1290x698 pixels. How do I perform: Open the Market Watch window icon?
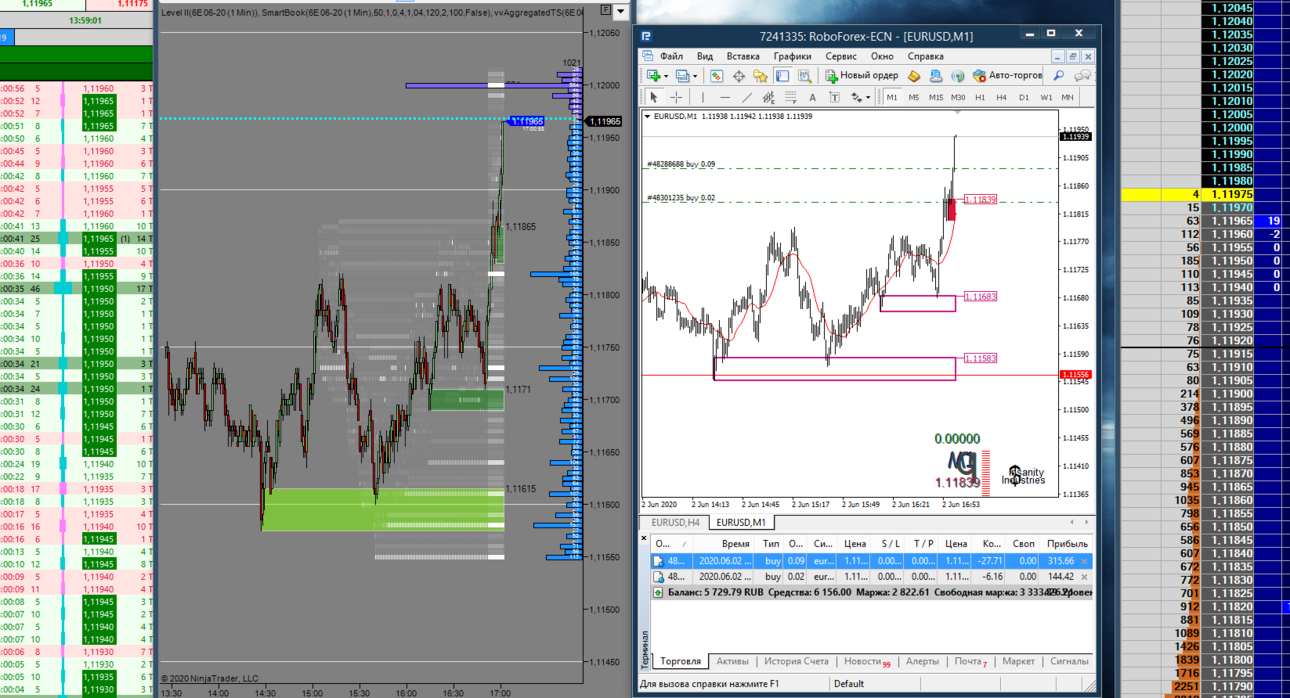(x=716, y=75)
